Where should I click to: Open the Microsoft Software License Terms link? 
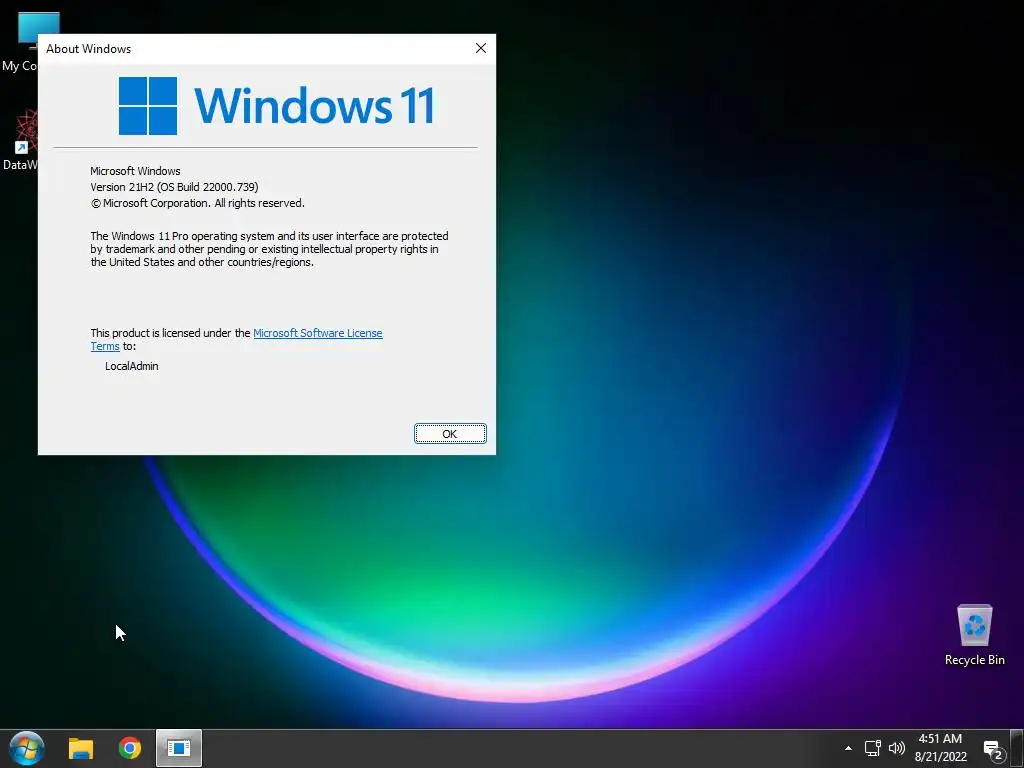317,333
